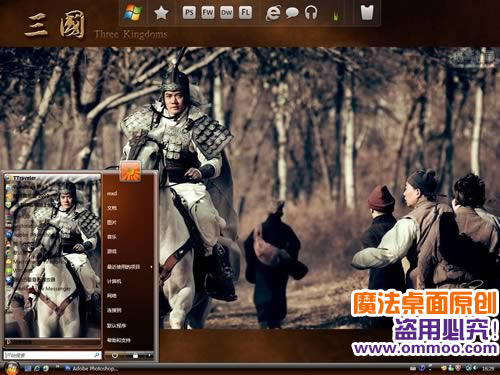500x375 pixels.
Task: Open Internet Explorer from the dock
Action: (x=273, y=13)
